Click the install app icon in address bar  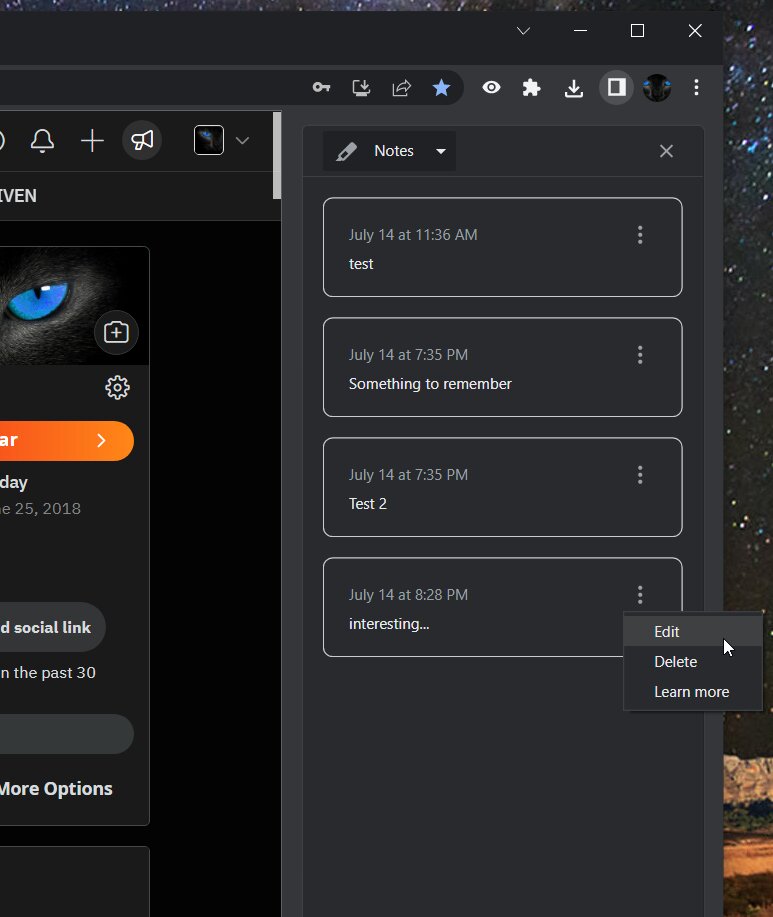point(361,88)
